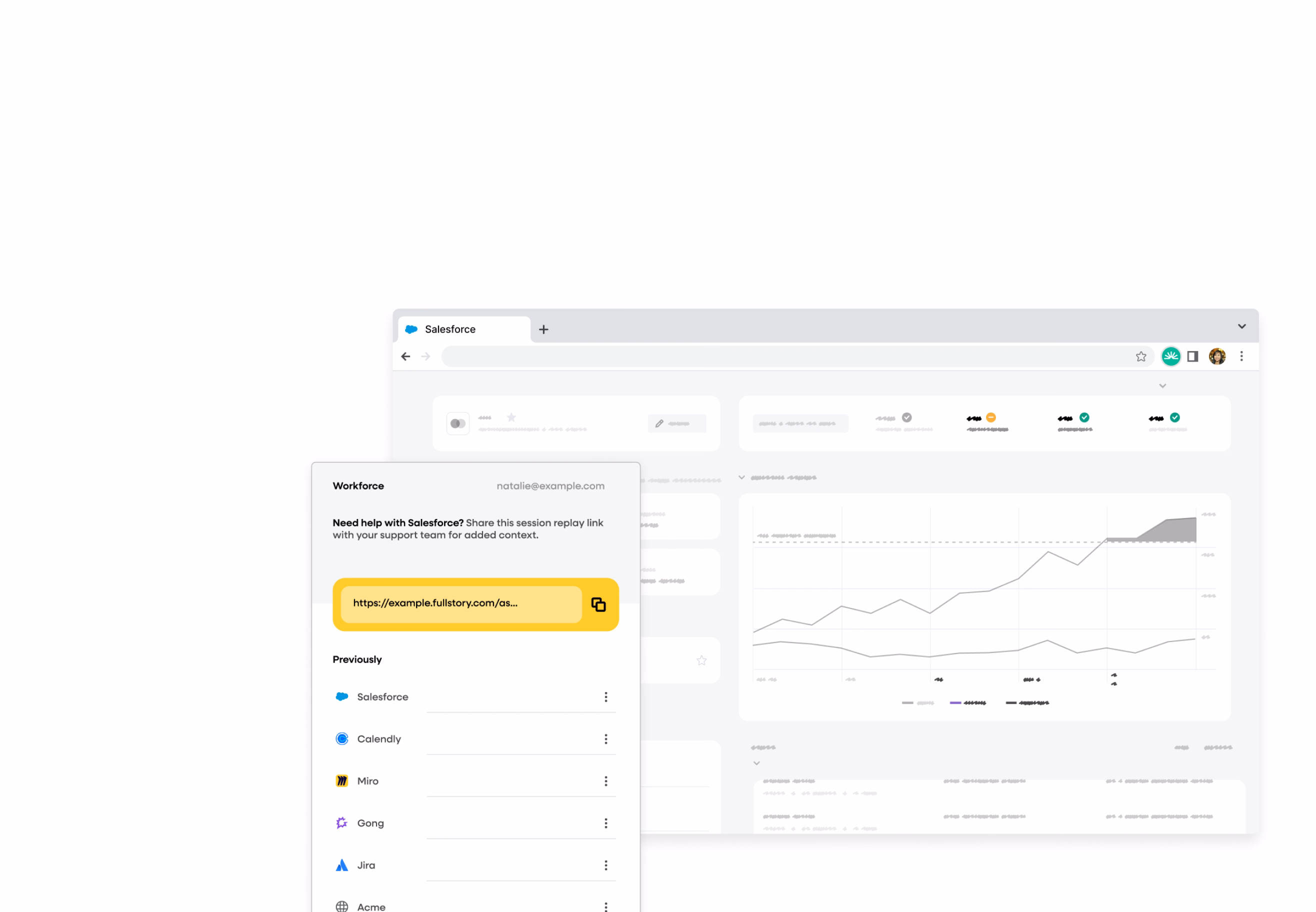Expand the tab list chevron
The image size is (1316, 912).
(1241, 327)
